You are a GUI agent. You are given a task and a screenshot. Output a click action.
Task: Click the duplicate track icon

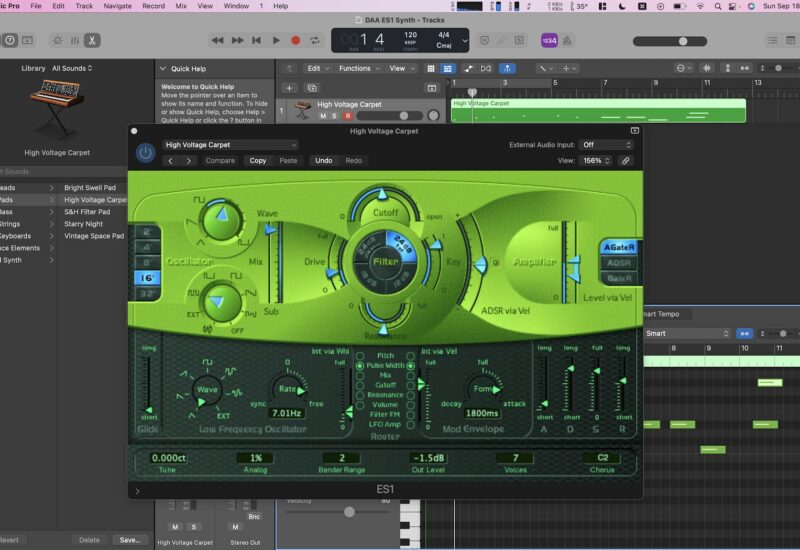coord(312,88)
